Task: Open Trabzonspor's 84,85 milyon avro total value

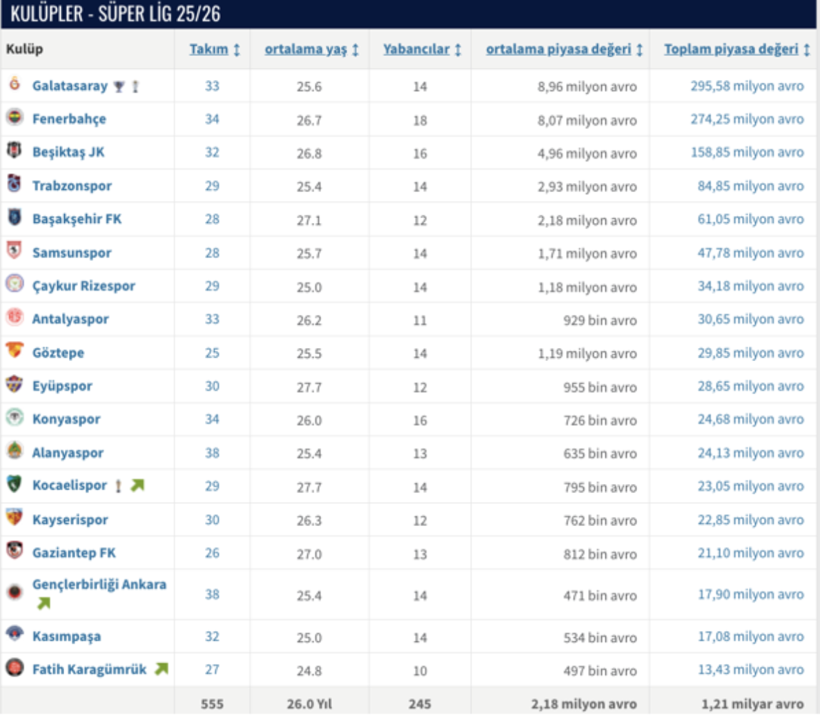Action: point(750,186)
